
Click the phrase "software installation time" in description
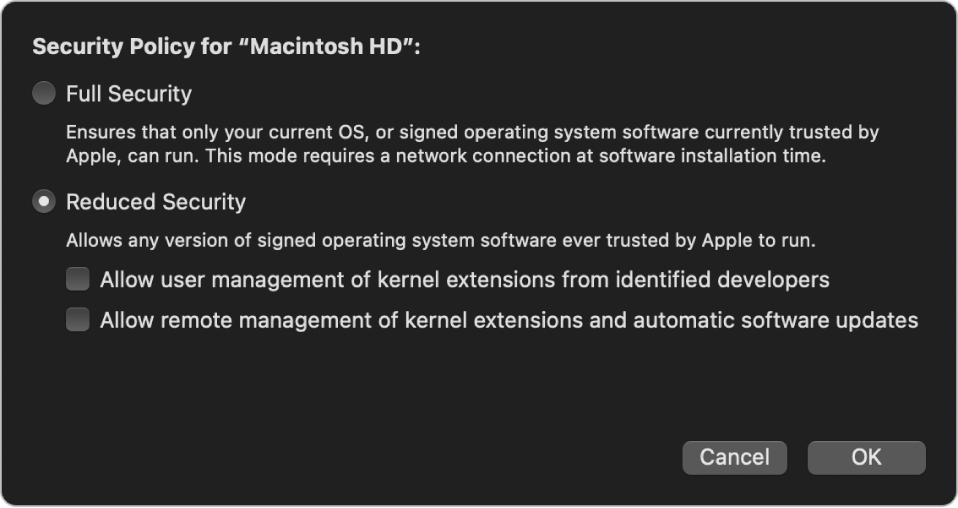point(712,156)
